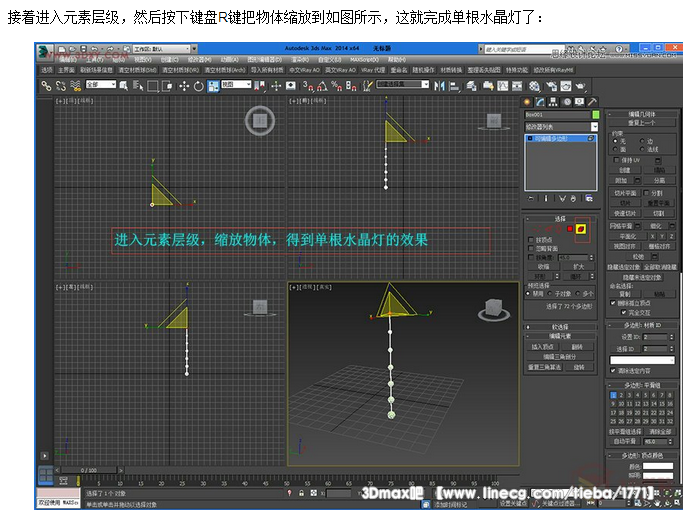Choose the Rectangular Selection Region icon

click(152, 86)
